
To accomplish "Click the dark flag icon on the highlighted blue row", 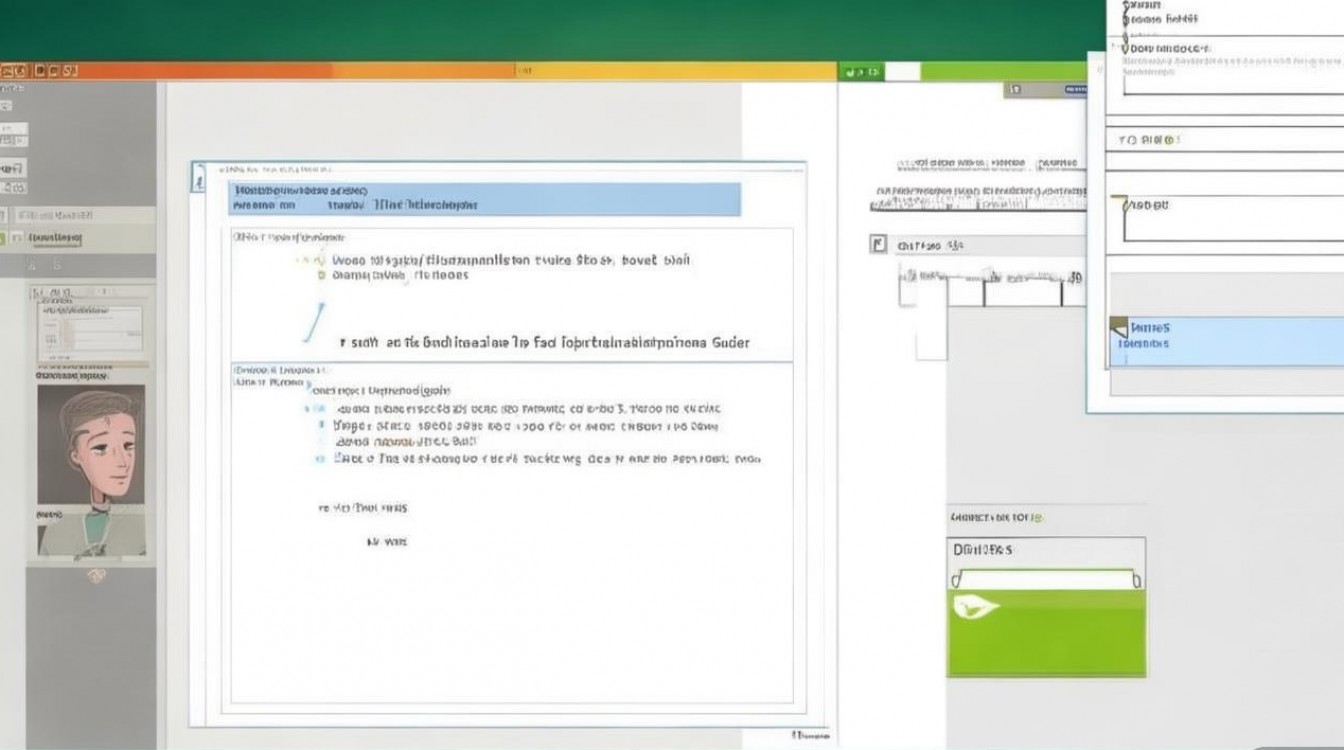I will click(x=1119, y=326).
